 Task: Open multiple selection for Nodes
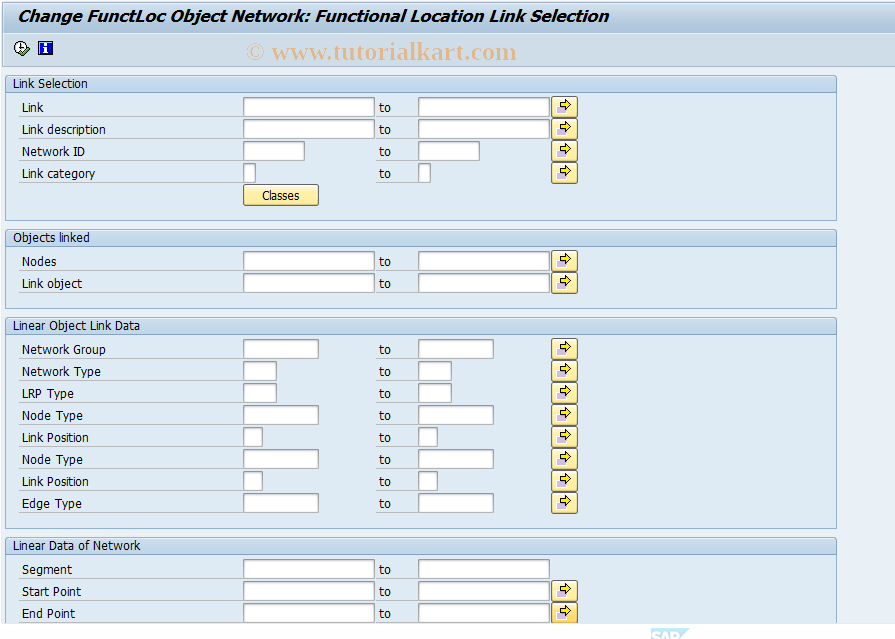[x=565, y=261]
